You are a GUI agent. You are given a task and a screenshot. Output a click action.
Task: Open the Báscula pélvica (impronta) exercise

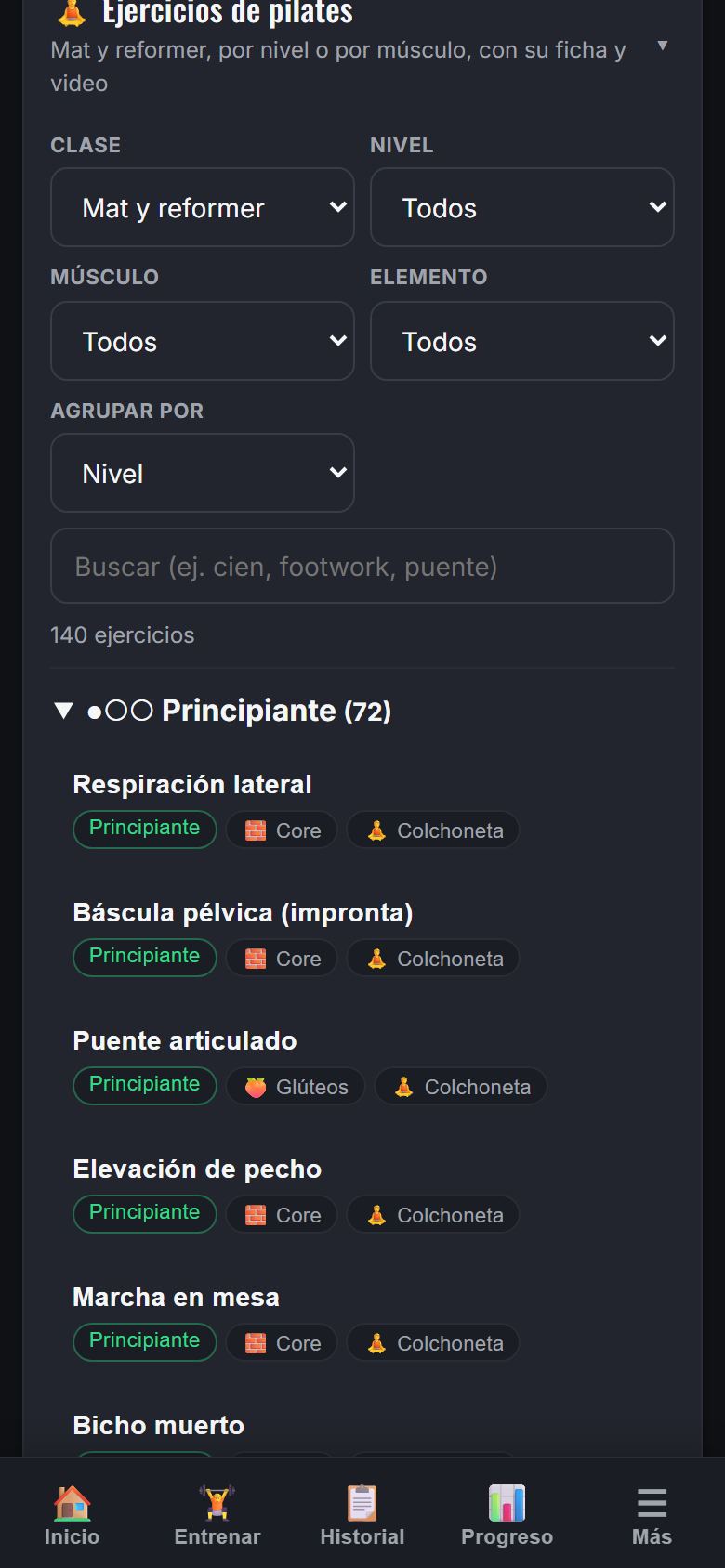(x=243, y=913)
